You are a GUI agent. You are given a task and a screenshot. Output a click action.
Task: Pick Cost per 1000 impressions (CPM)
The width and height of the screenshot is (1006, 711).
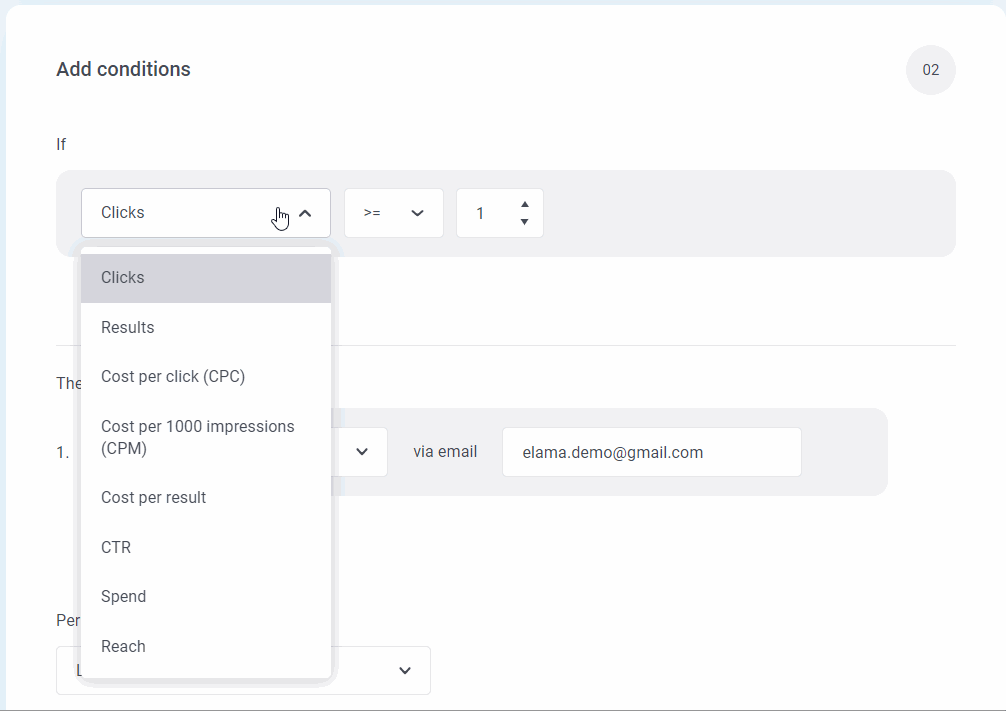[206, 438]
